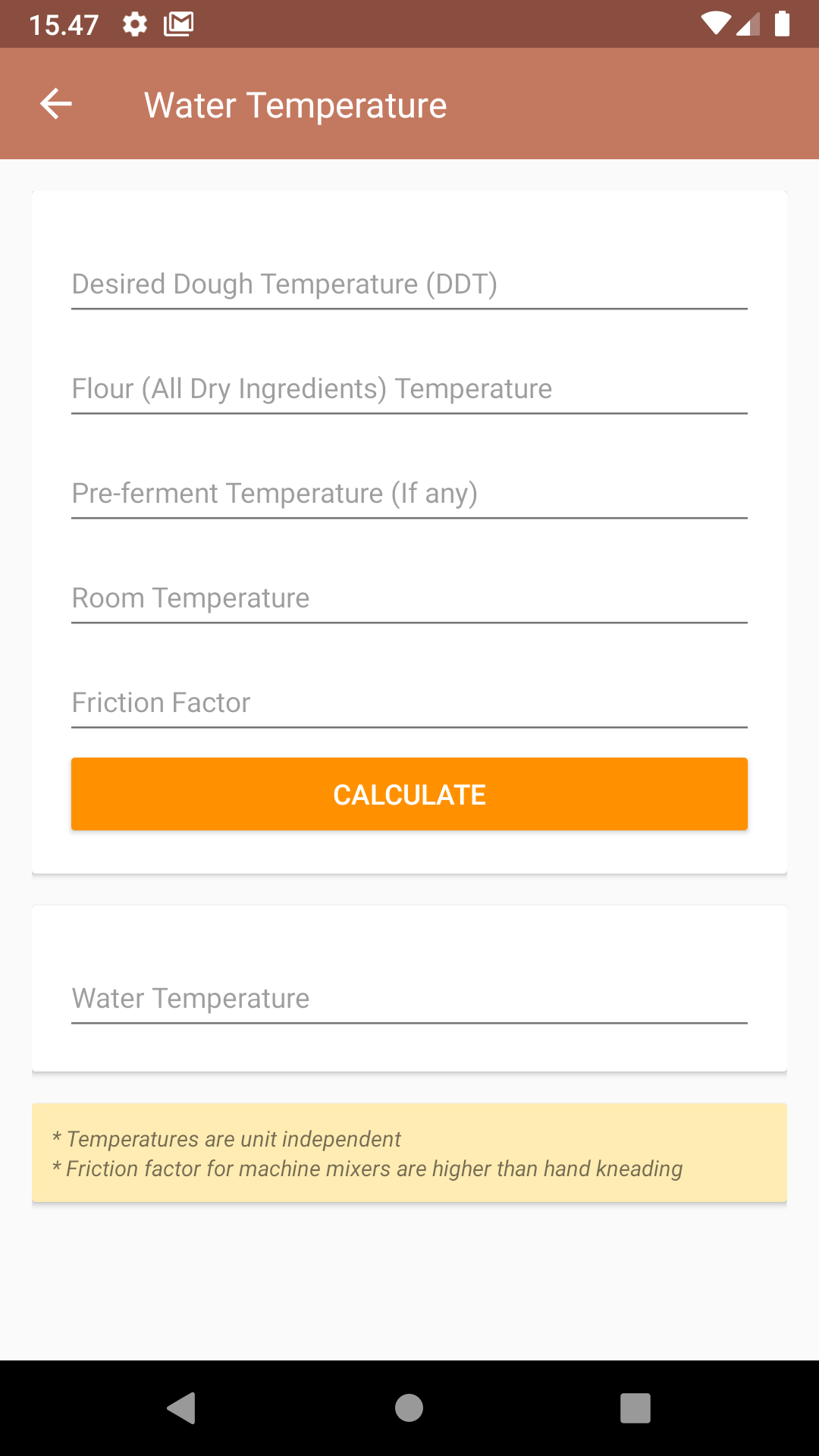
Task: Tap the Water Temperature page title
Action: [296, 105]
